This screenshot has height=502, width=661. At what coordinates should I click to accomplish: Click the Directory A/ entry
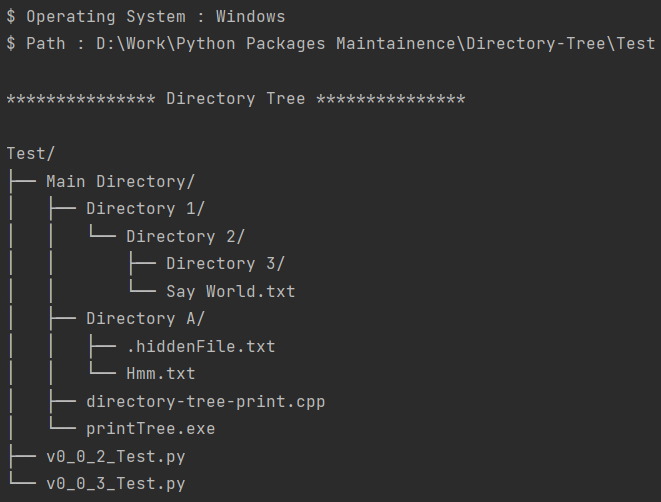pos(145,319)
